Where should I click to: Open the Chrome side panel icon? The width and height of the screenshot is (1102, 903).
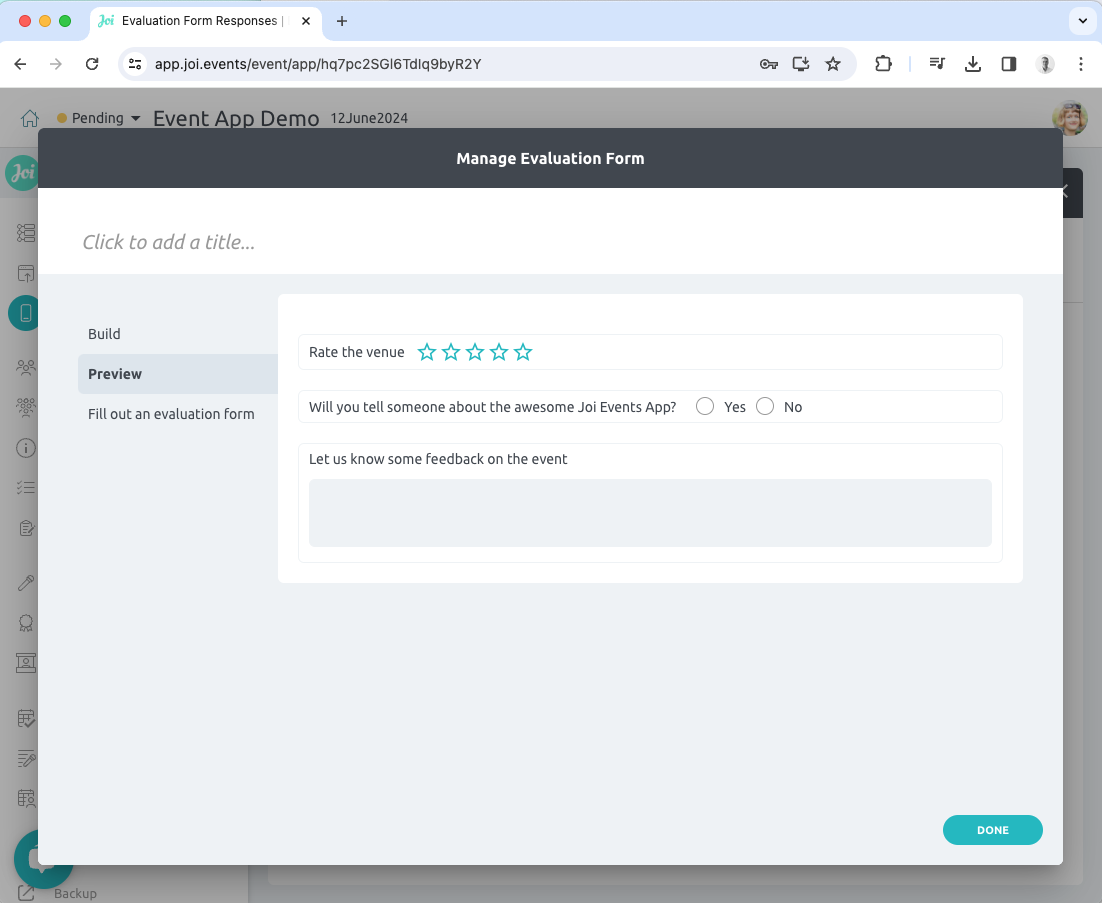point(1009,64)
